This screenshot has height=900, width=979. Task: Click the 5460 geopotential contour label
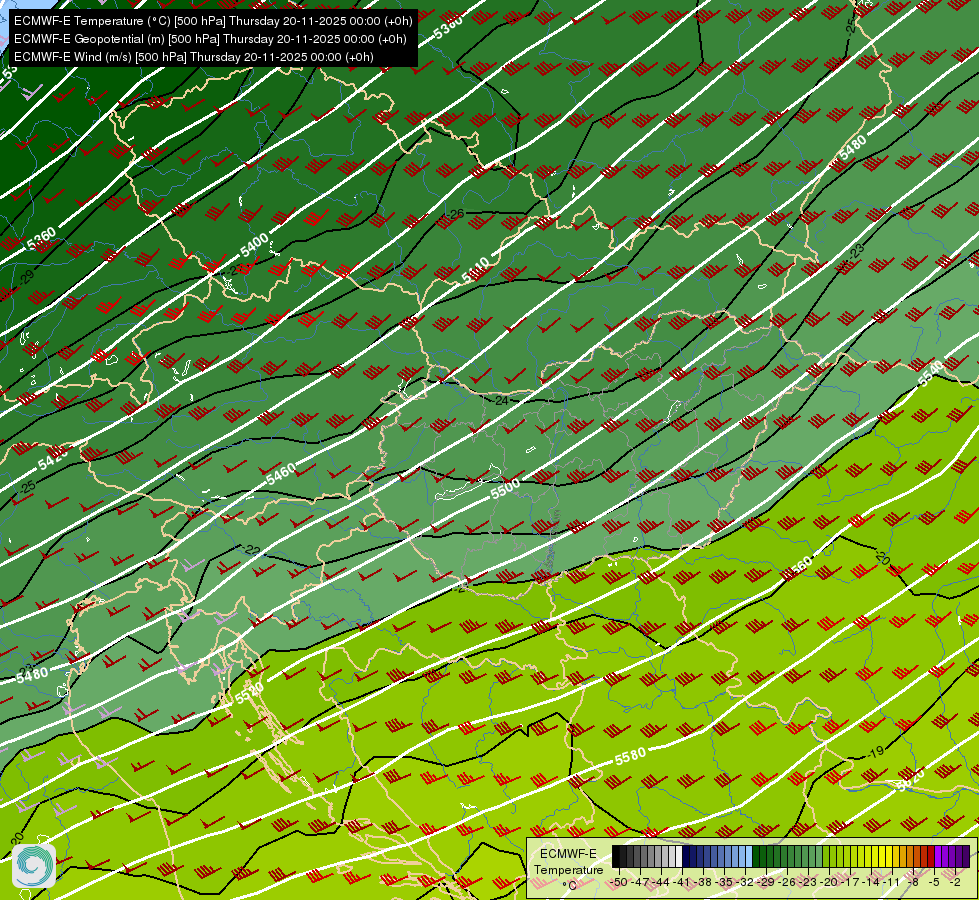pyautogui.click(x=281, y=474)
